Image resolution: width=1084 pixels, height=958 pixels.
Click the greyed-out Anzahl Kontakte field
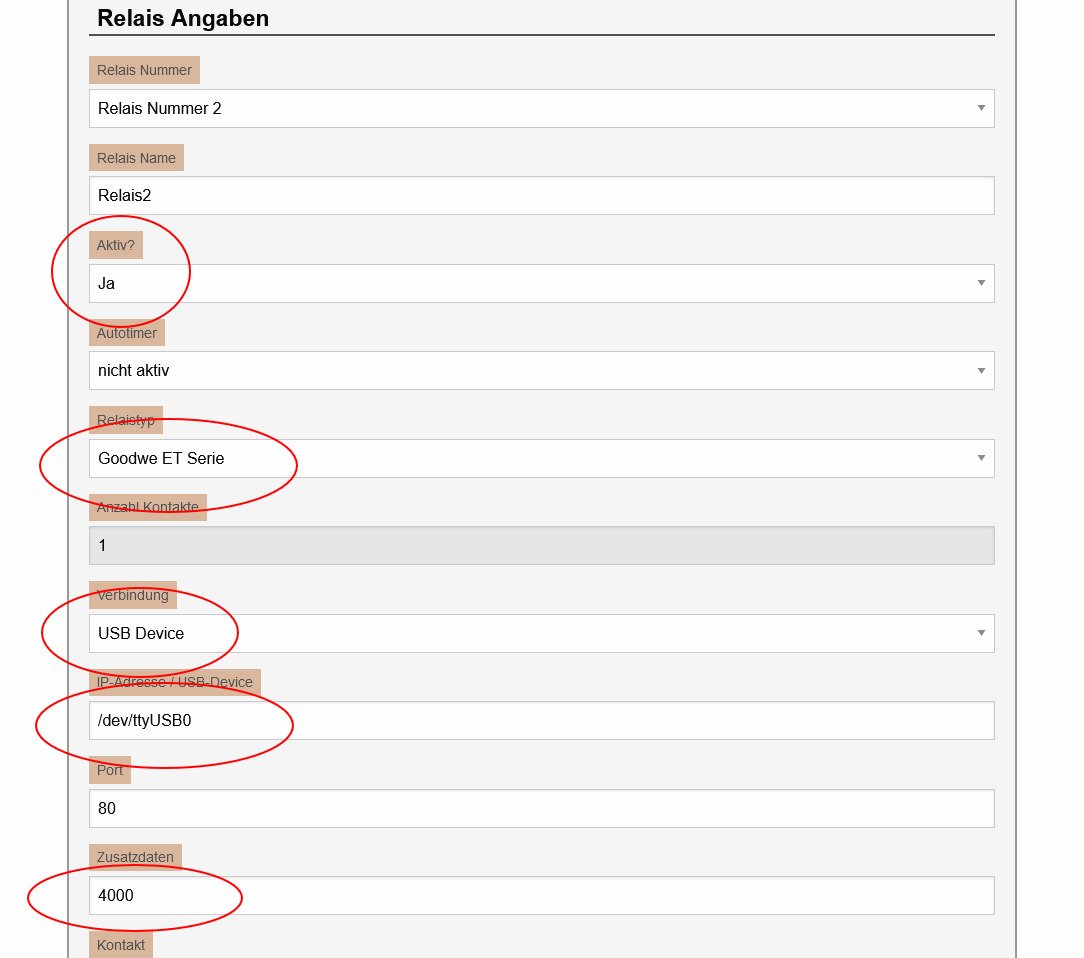[x=541, y=546]
